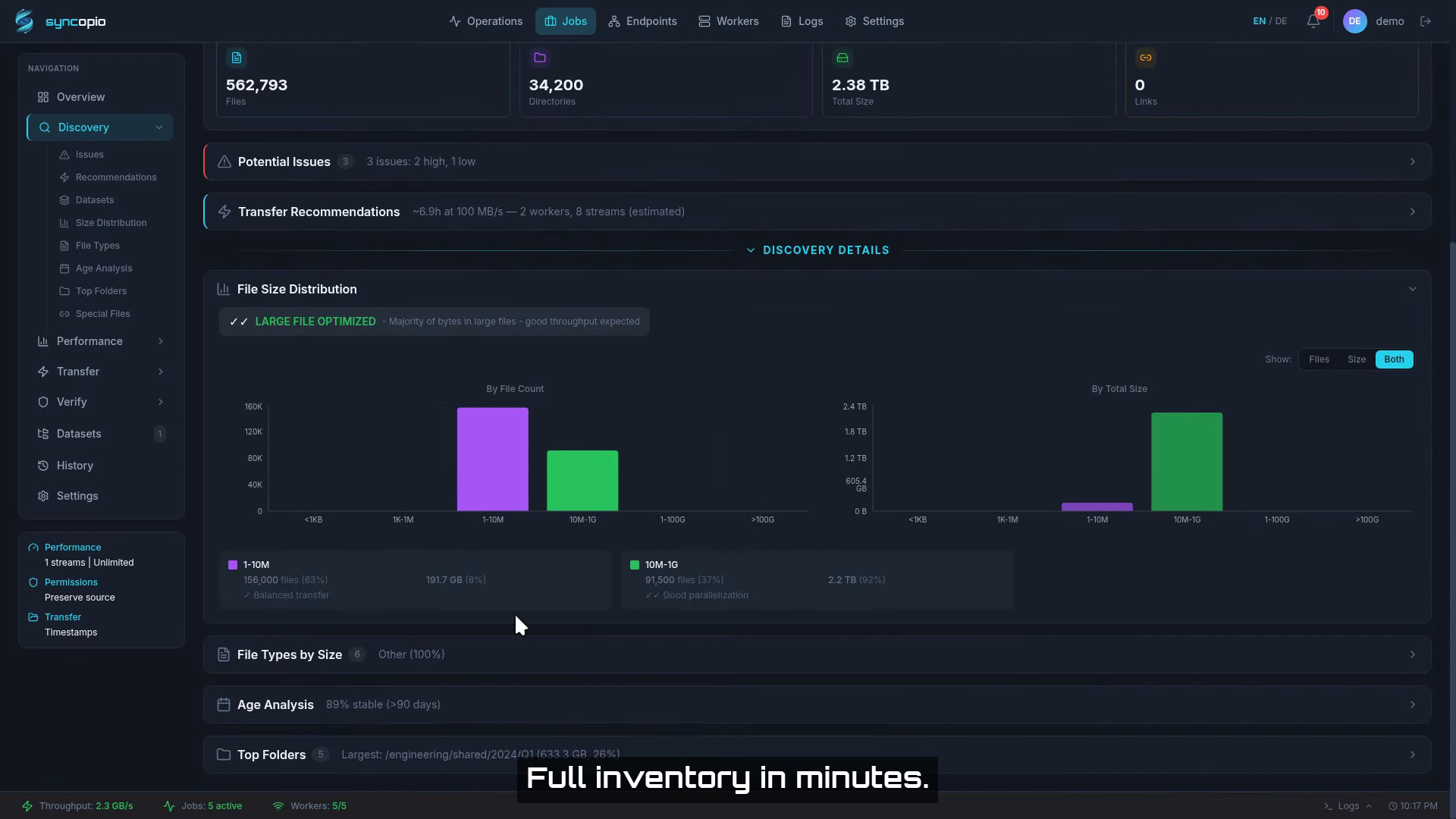Click the Workers wifi icon in status bar

coord(278,806)
